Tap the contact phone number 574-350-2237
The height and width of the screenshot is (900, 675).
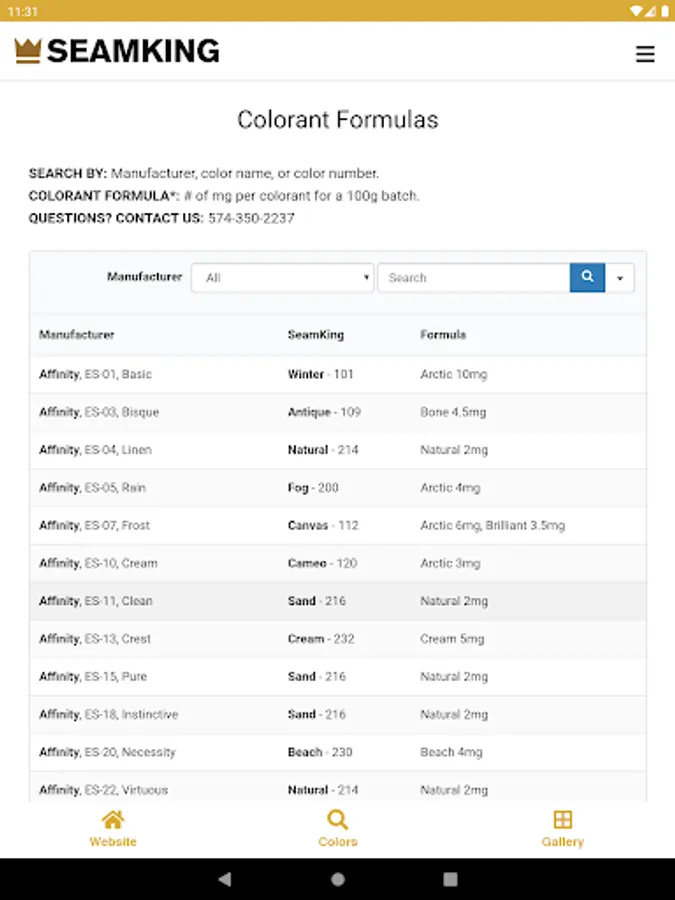(251, 218)
